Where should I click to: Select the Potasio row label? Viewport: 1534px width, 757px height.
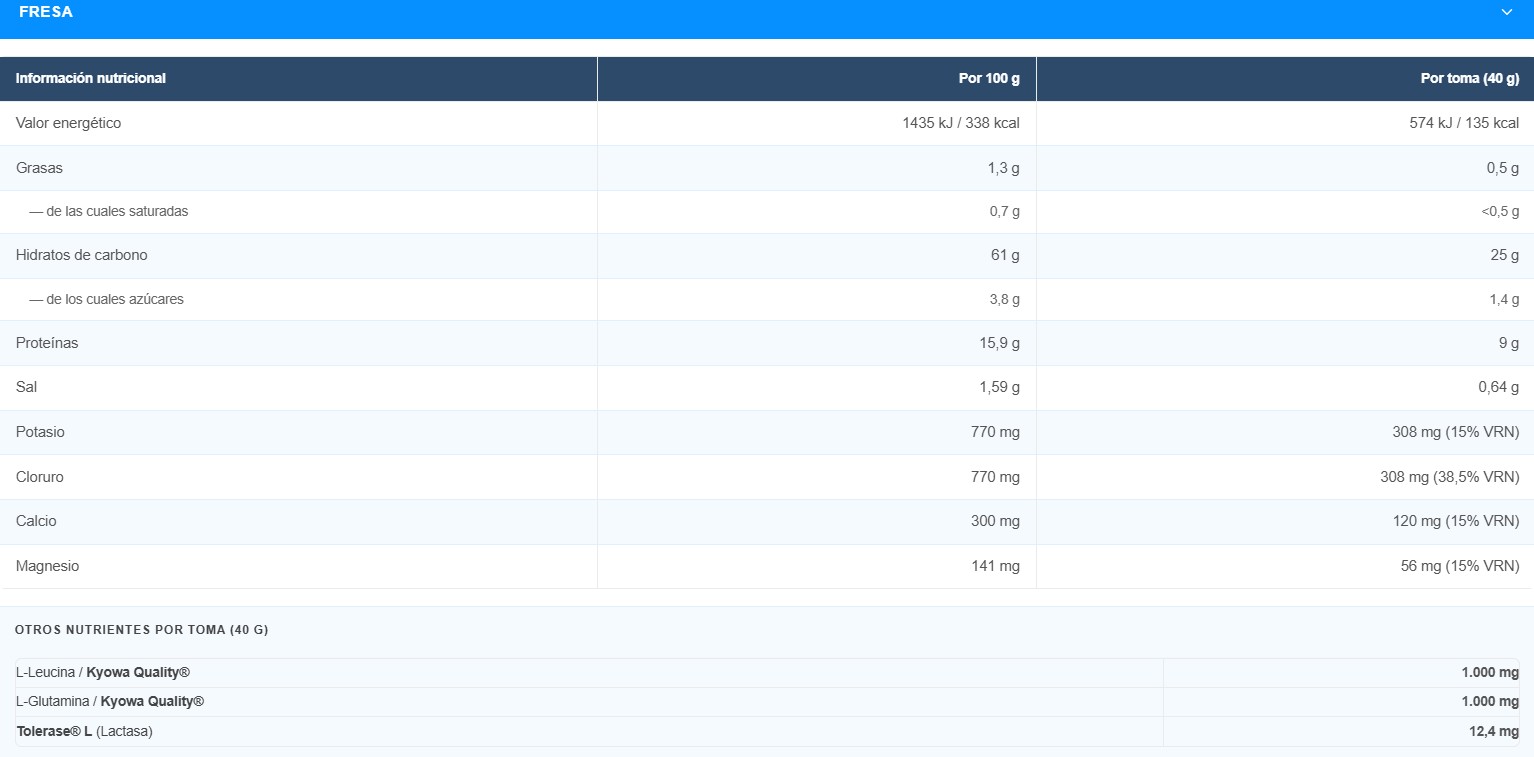[40, 432]
